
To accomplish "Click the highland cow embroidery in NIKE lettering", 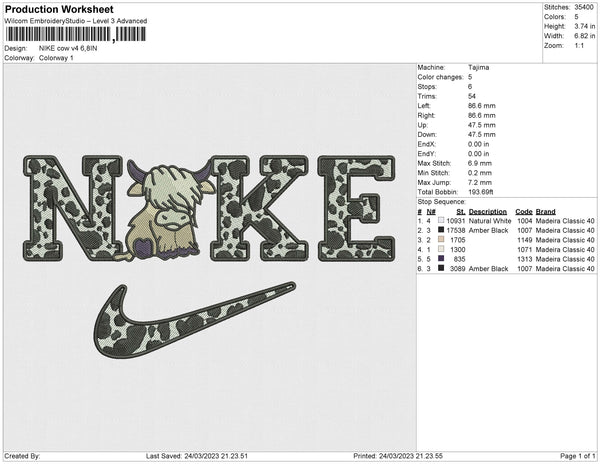I will pyautogui.click(x=166, y=210).
